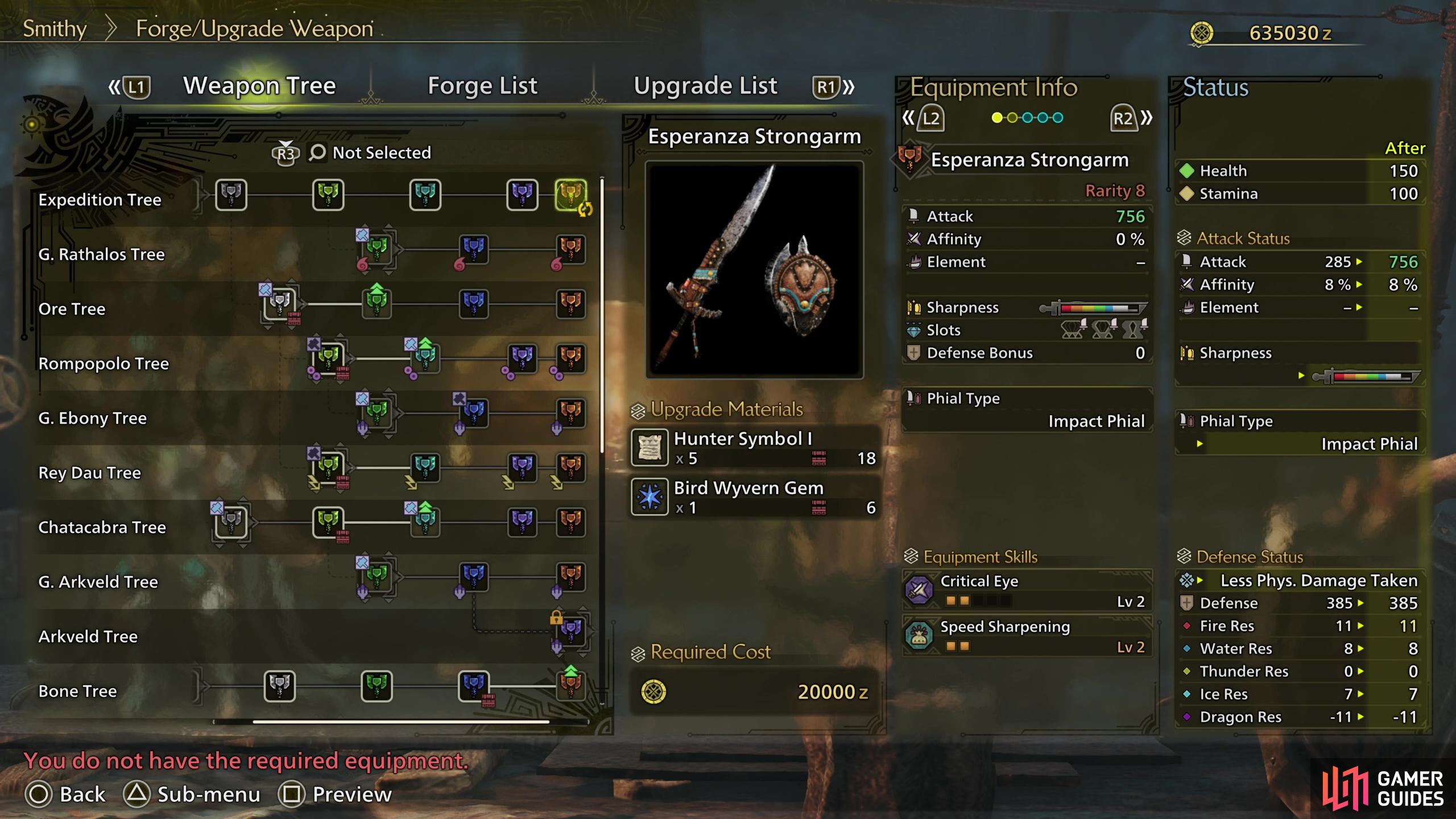The width and height of the screenshot is (1456, 819).
Task: Select the third Equipment Info page dot
Action: 1027,118
